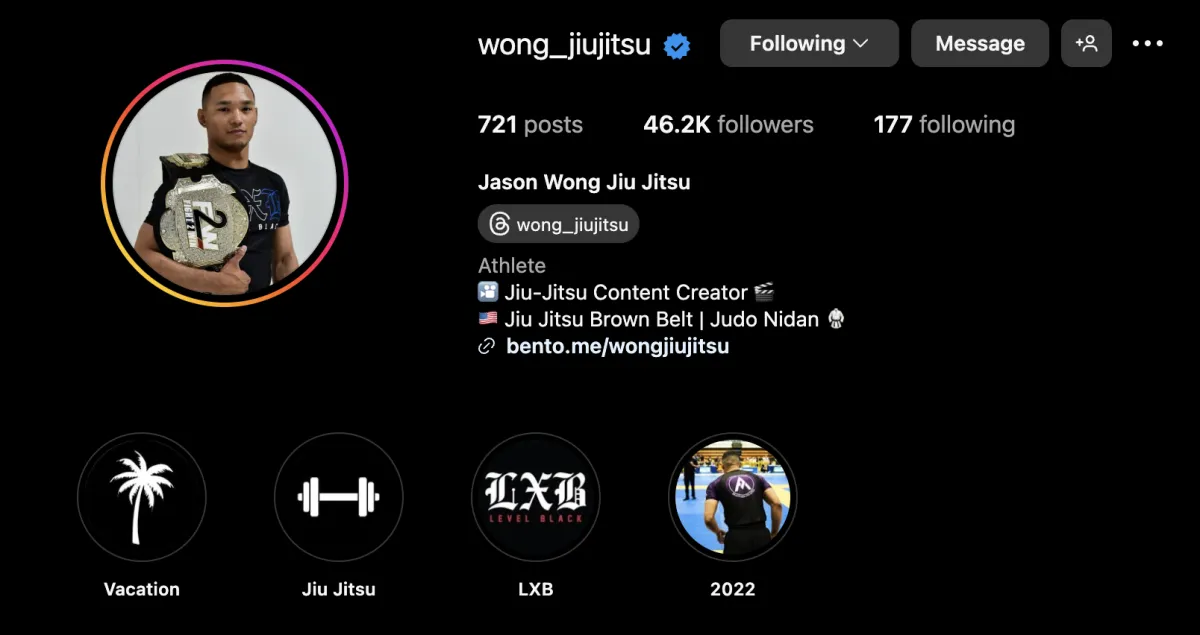Open the Vacation palm tree highlight
Viewport: 1200px width, 635px height.
point(142,497)
